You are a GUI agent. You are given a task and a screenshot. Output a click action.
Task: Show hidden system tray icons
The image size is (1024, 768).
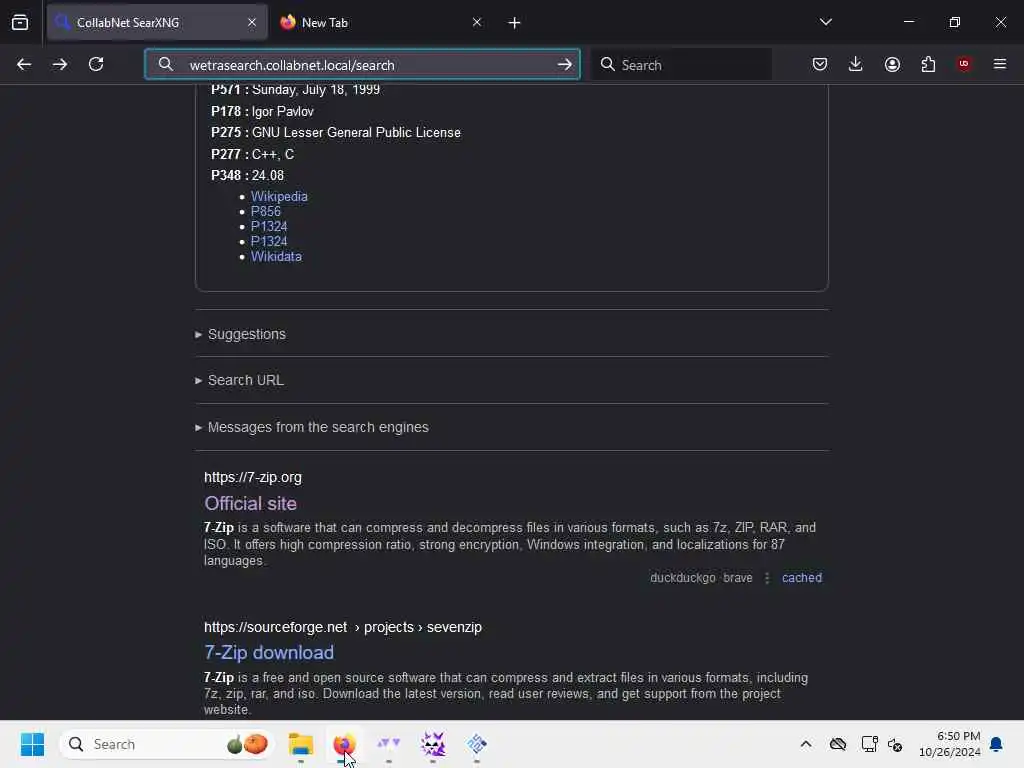click(806, 744)
